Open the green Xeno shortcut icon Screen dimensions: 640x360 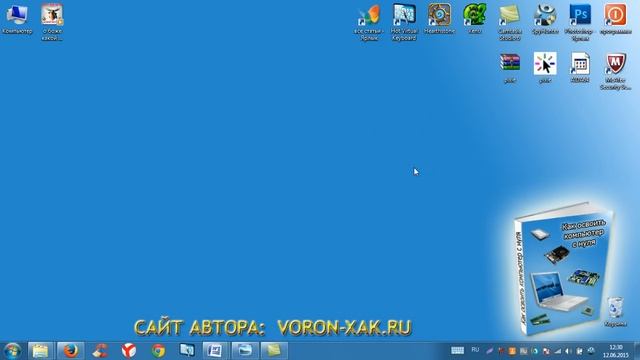coord(474,18)
